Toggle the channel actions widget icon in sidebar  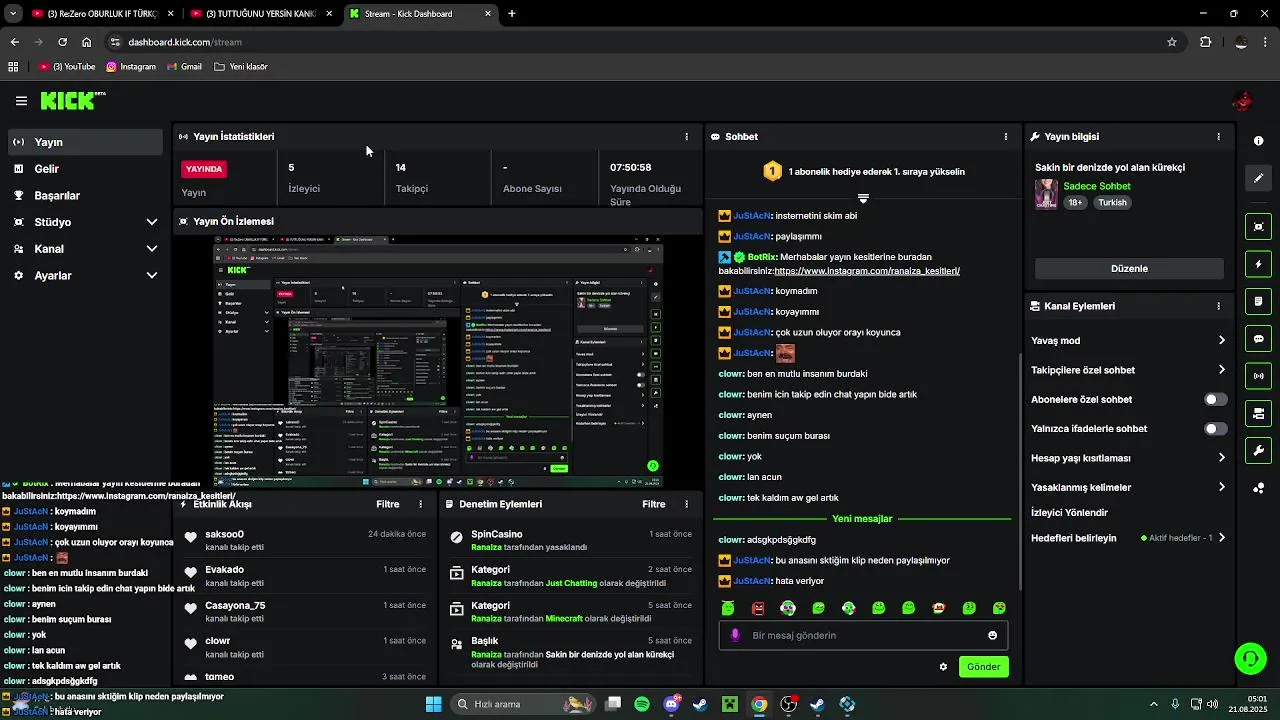coord(1259,413)
